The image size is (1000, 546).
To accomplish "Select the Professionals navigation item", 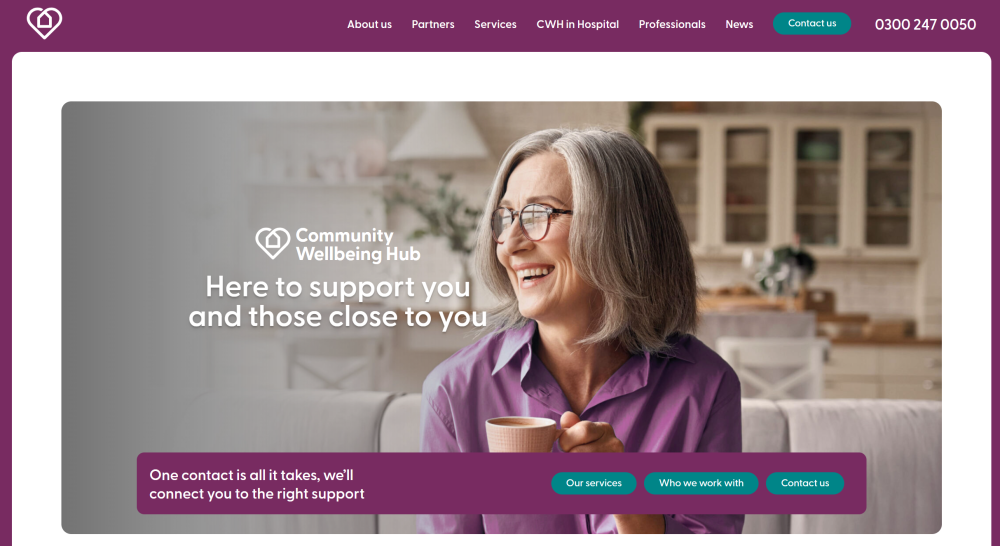I will [x=672, y=24].
